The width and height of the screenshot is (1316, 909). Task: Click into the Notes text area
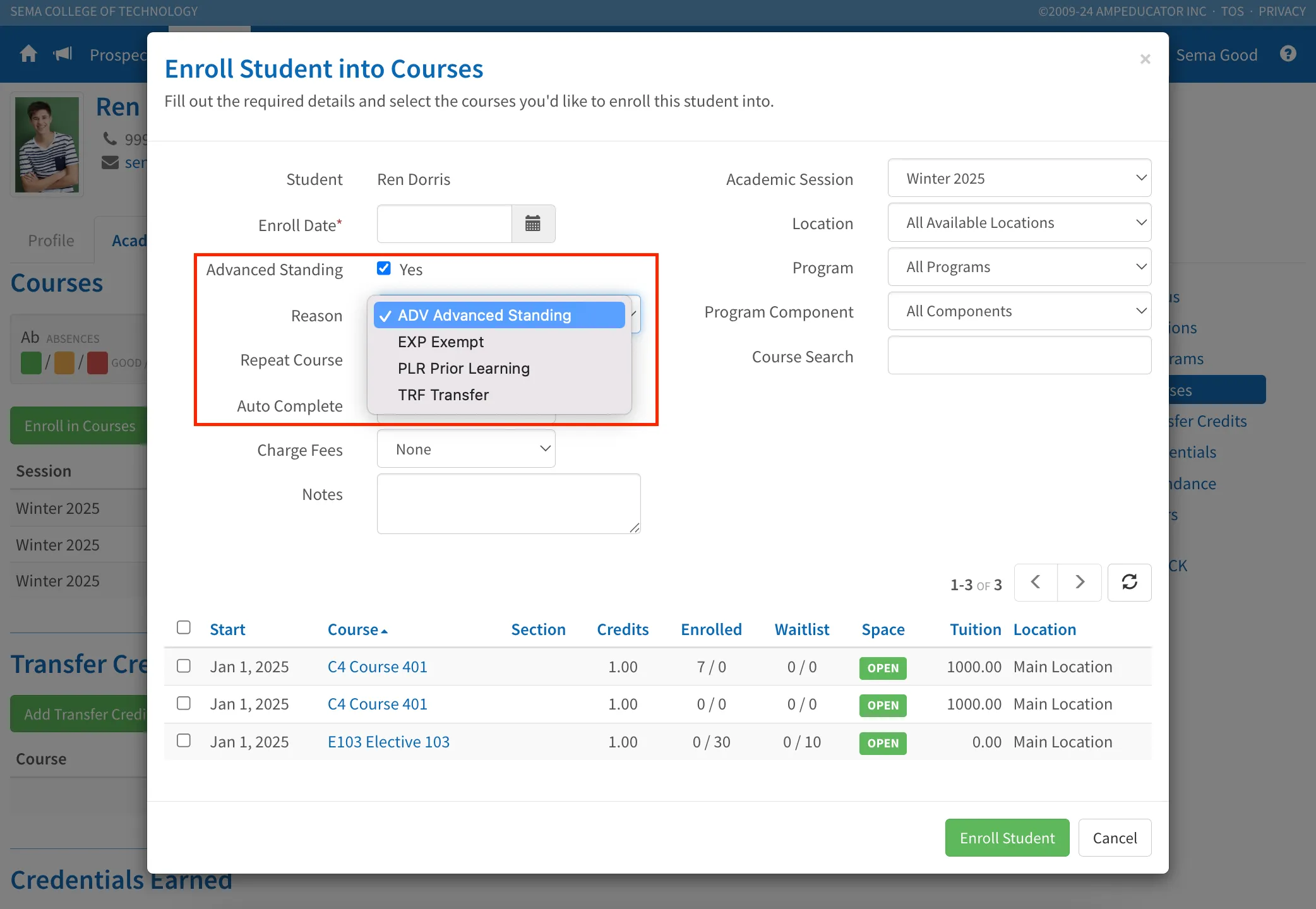click(508, 504)
